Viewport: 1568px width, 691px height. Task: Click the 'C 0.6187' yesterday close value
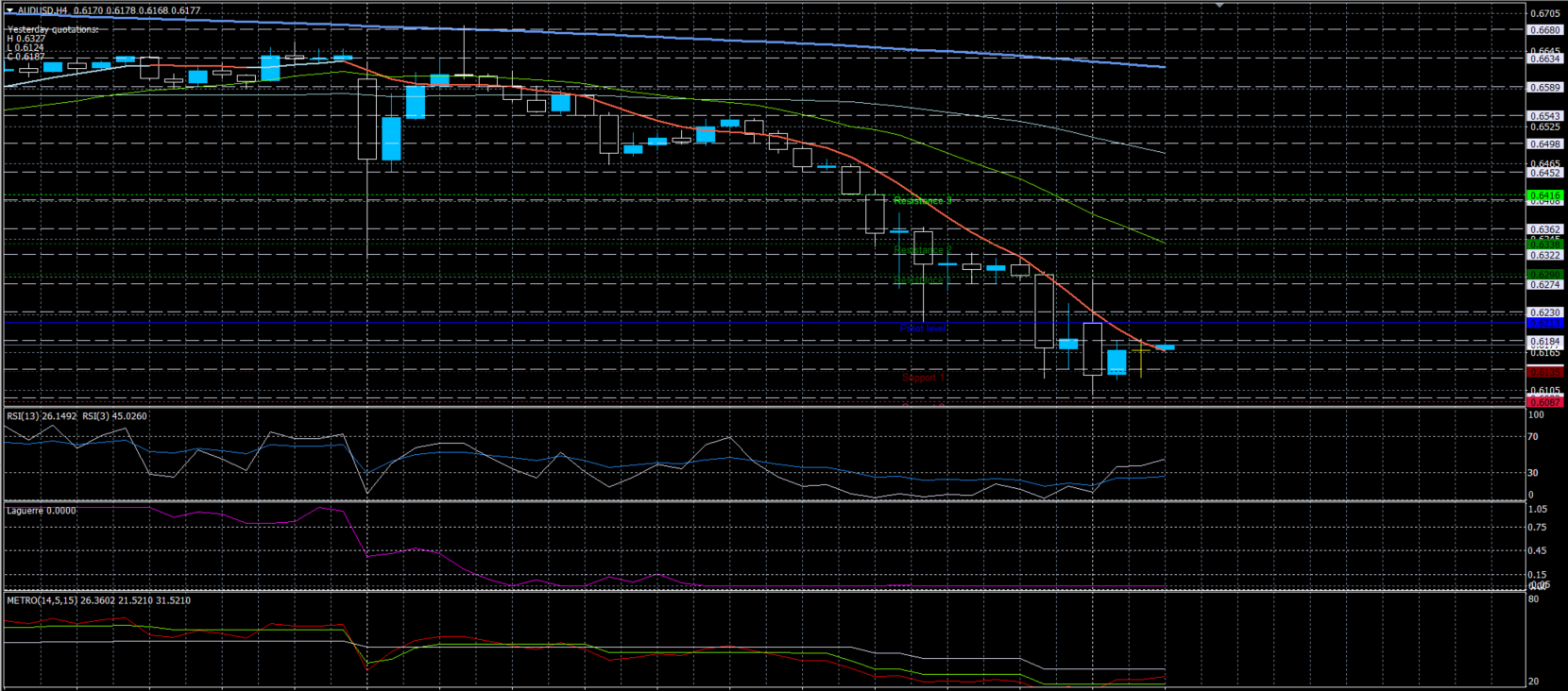pos(26,57)
